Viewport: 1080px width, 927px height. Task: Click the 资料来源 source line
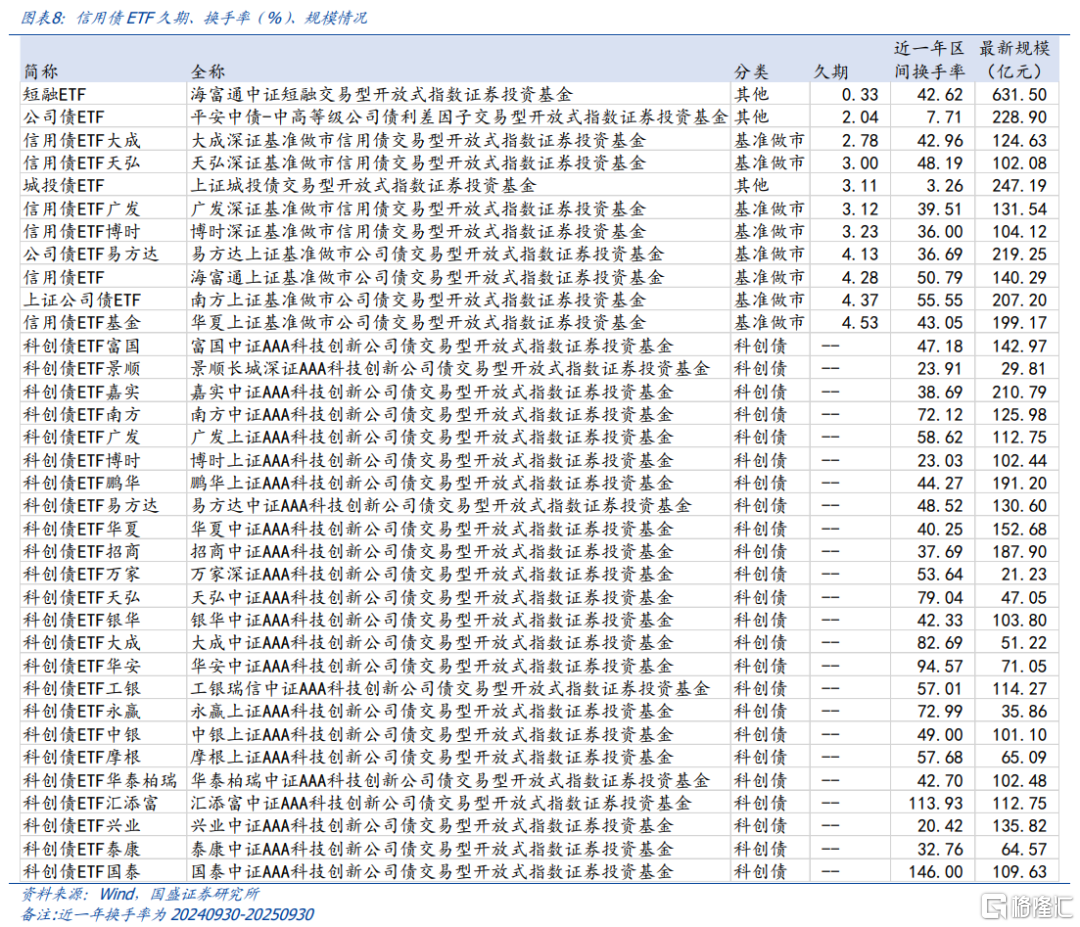(140, 894)
